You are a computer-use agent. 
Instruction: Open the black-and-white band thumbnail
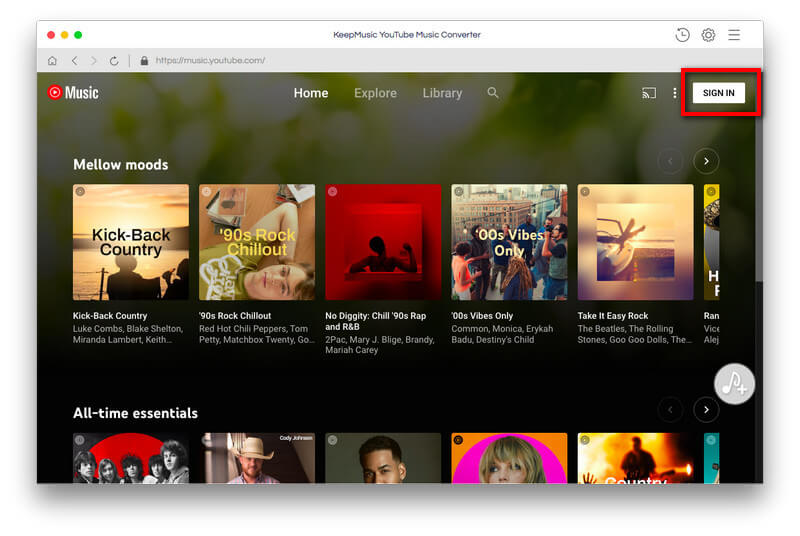tap(131, 458)
